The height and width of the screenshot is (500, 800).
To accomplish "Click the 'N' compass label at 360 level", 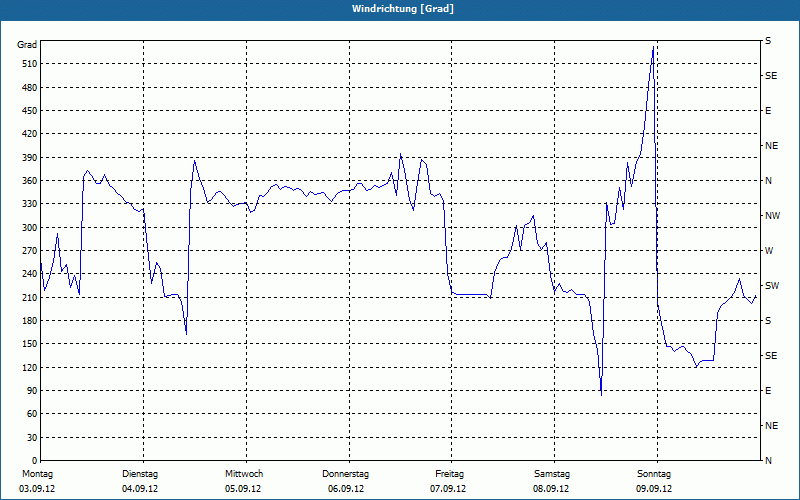I will [x=768, y=181].
